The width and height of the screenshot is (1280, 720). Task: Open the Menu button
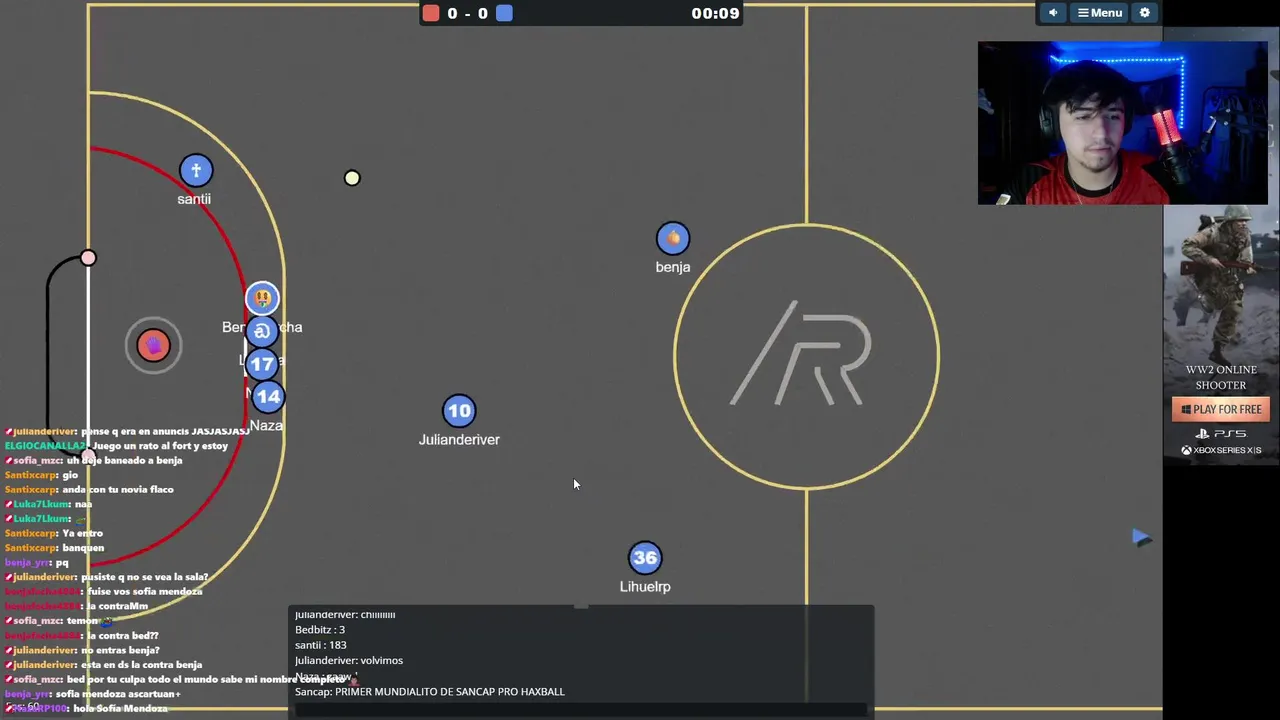click(x=1099, y=13)
